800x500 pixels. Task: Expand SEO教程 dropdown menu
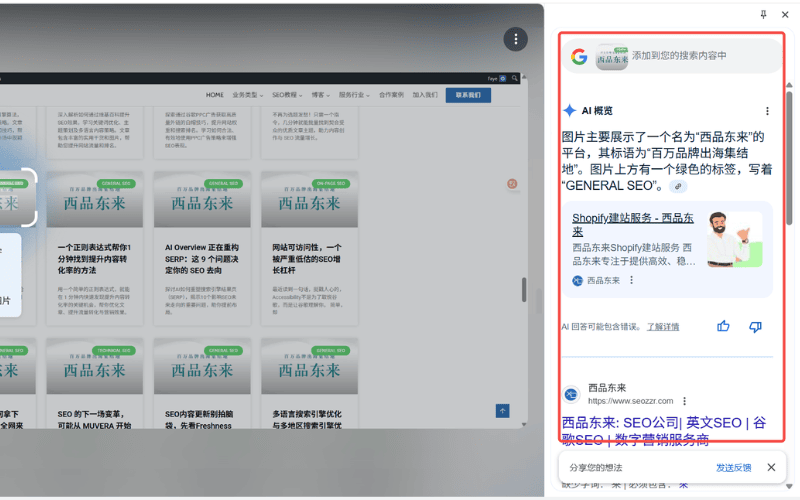point(287,95)
